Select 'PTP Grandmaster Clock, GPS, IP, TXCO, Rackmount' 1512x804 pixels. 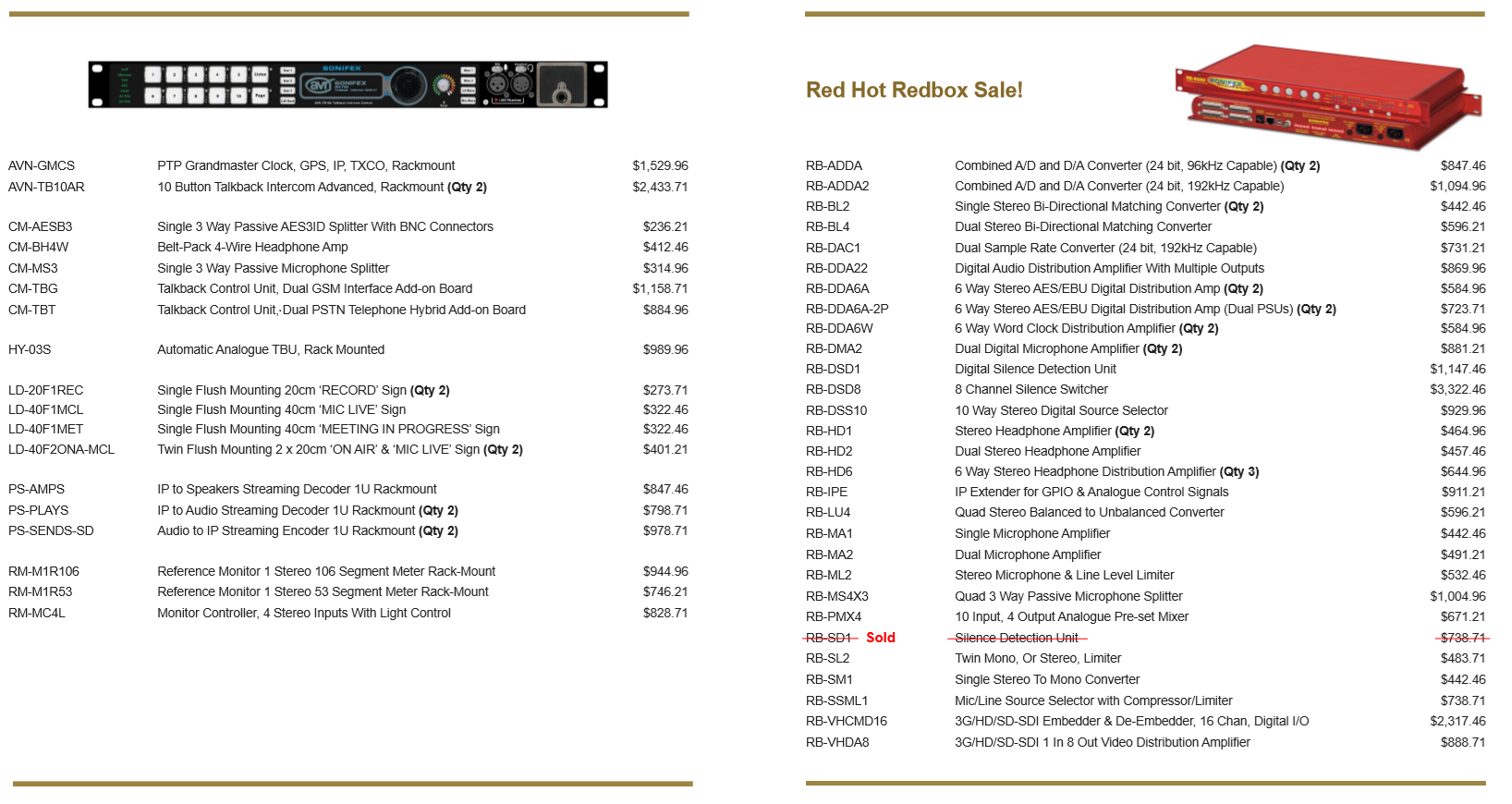(306, 166)
